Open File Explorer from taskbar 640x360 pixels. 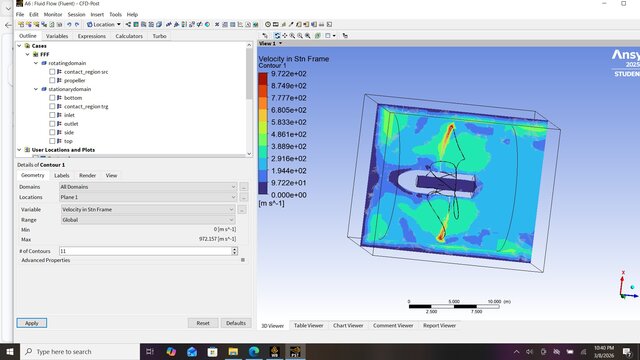(x=233, y=351)
